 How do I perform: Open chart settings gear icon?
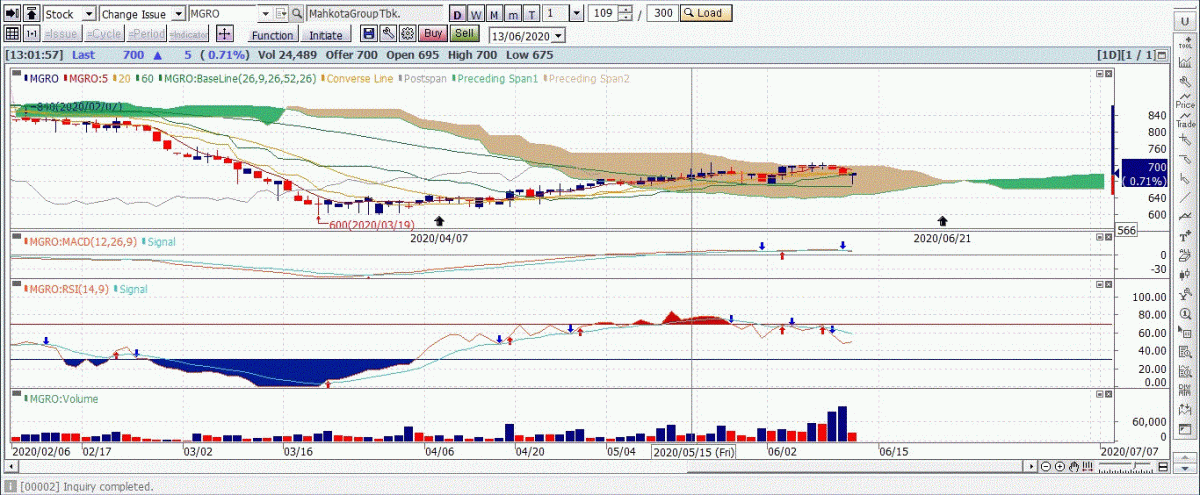tap(406, 34)
